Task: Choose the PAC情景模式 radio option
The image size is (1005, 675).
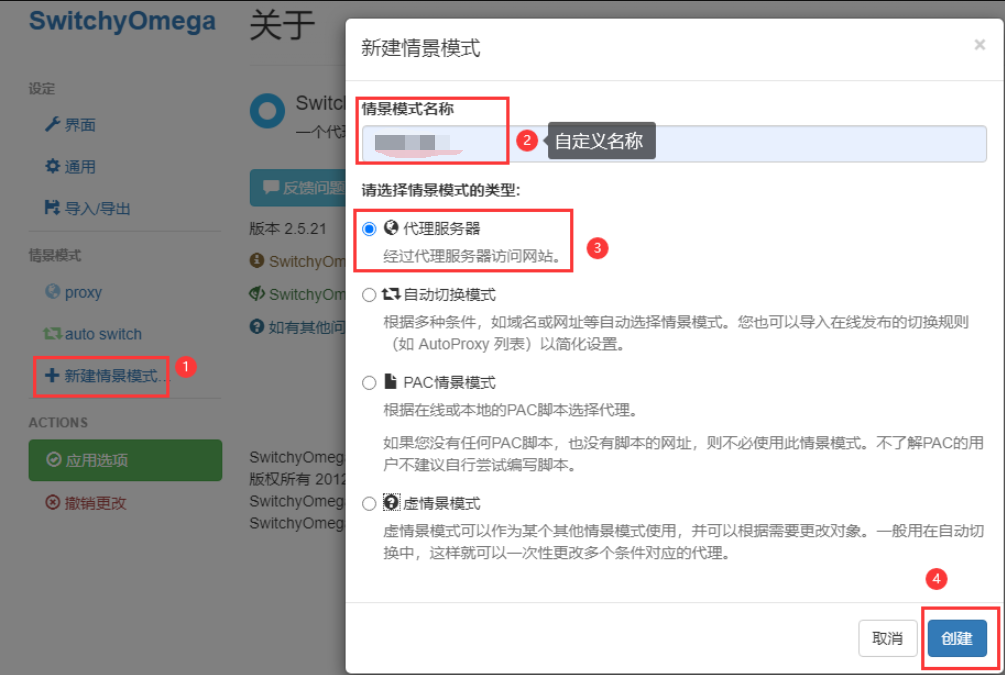Action: click(369, 382)
